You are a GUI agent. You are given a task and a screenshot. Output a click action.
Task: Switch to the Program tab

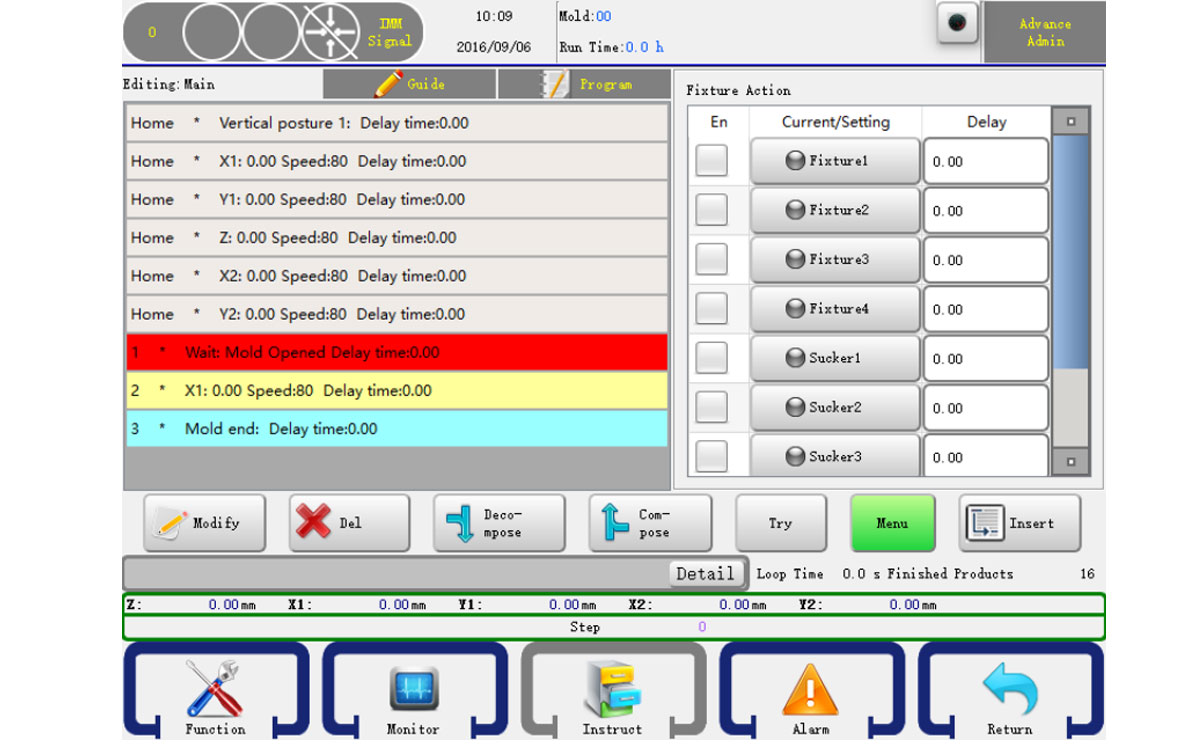click(x=584, y=84)
